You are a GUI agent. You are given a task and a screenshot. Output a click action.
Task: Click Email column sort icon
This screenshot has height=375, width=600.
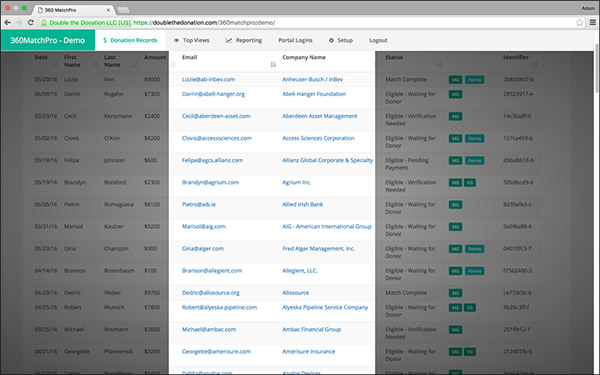[x=273, y=64]
